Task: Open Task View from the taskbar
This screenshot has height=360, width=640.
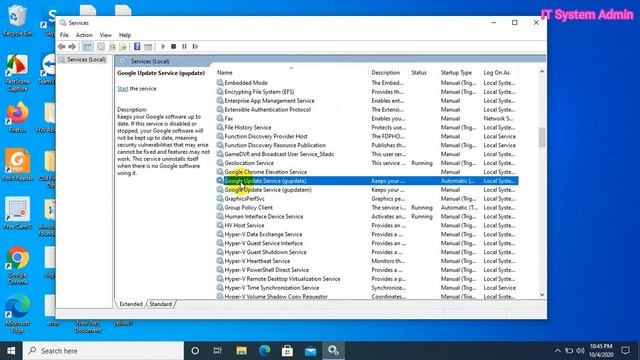Action: coord(218,351)
